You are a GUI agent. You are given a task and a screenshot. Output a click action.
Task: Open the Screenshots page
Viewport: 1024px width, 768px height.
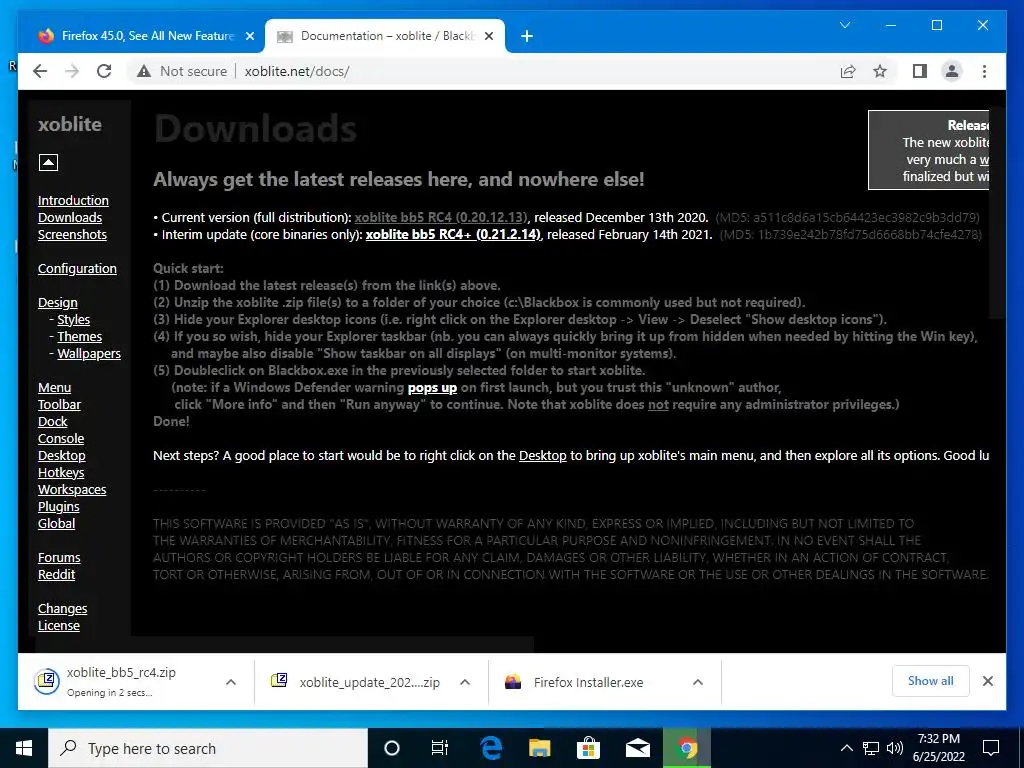click(x=72, y=234)
